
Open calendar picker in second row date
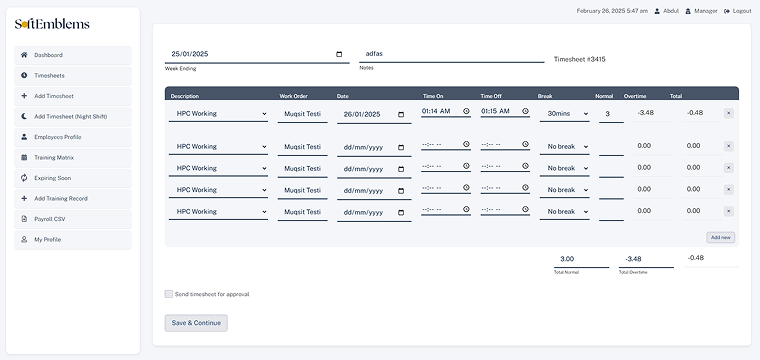point(401,148)
